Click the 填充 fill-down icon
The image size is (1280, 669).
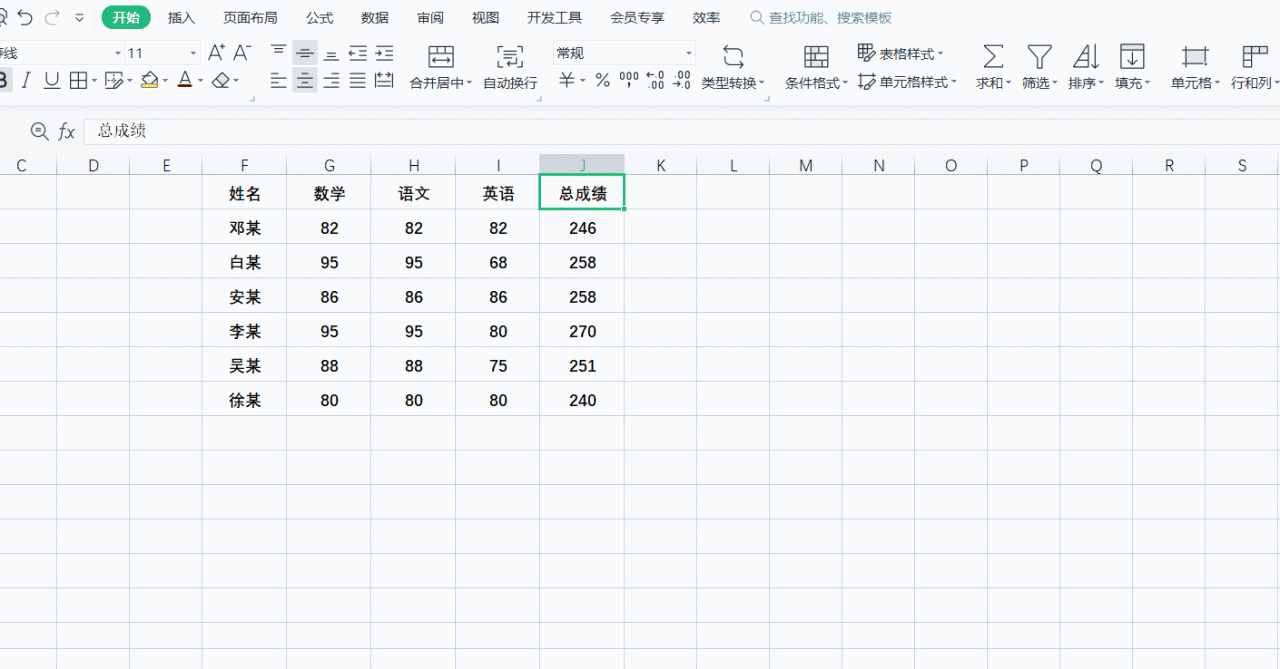pyautogui.click(x=1132, y=56)
